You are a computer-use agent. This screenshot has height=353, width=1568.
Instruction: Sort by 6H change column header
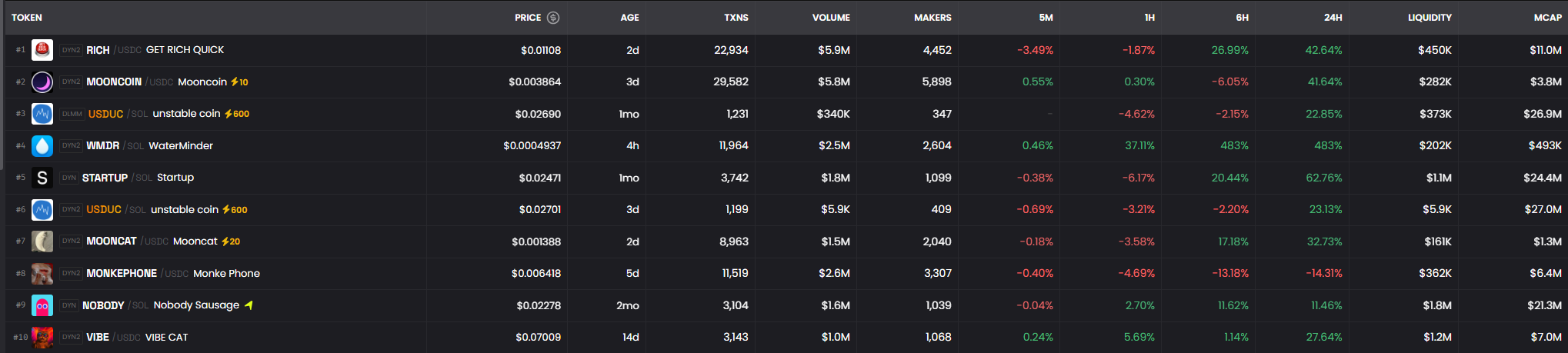(1242, 17)
